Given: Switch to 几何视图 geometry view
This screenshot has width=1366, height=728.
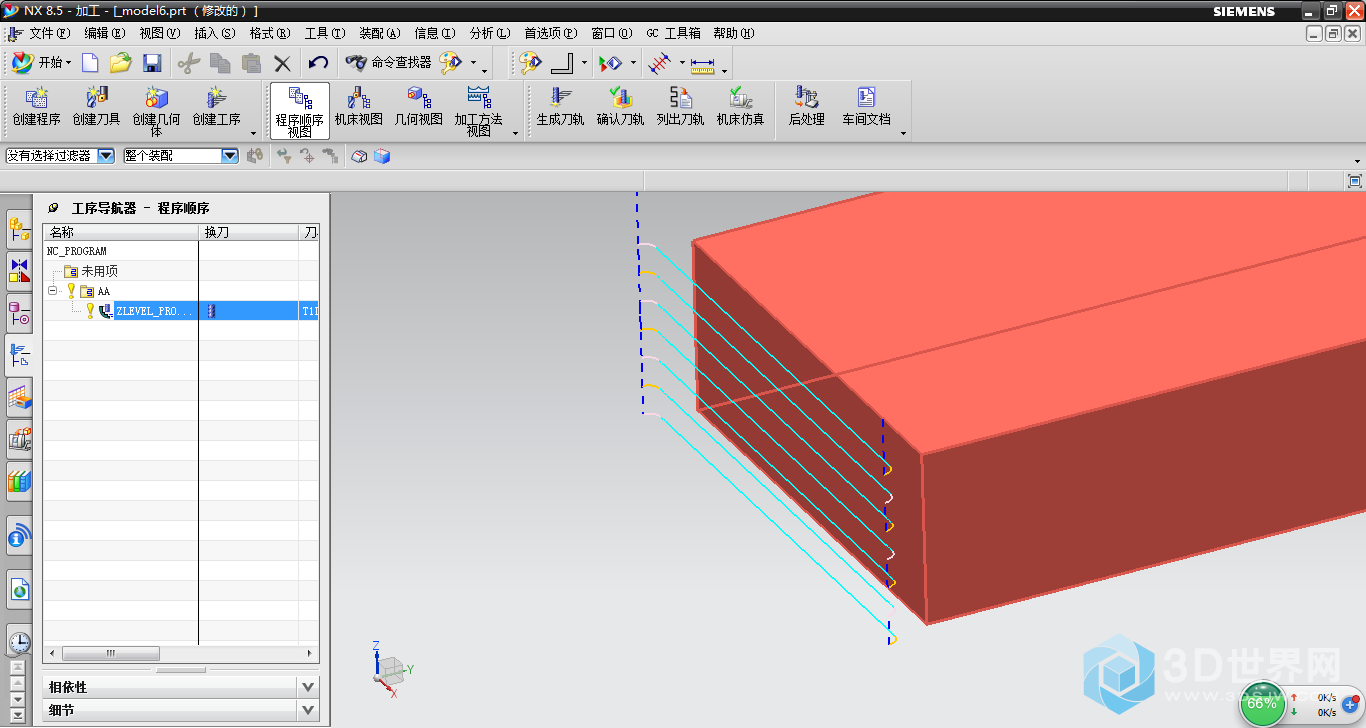Looking at the screenshot, I should 418,106.
